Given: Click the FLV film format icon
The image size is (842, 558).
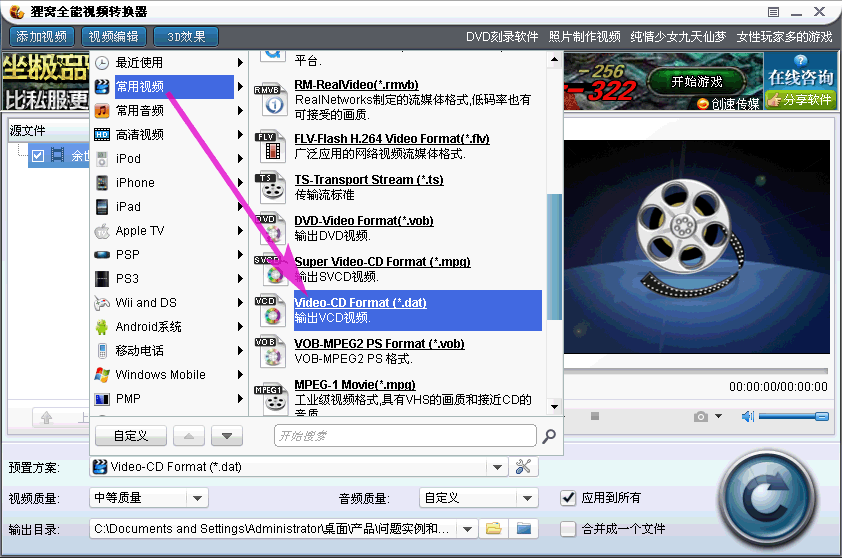Looking at the screenshot, I should click(x=272, y=147).
